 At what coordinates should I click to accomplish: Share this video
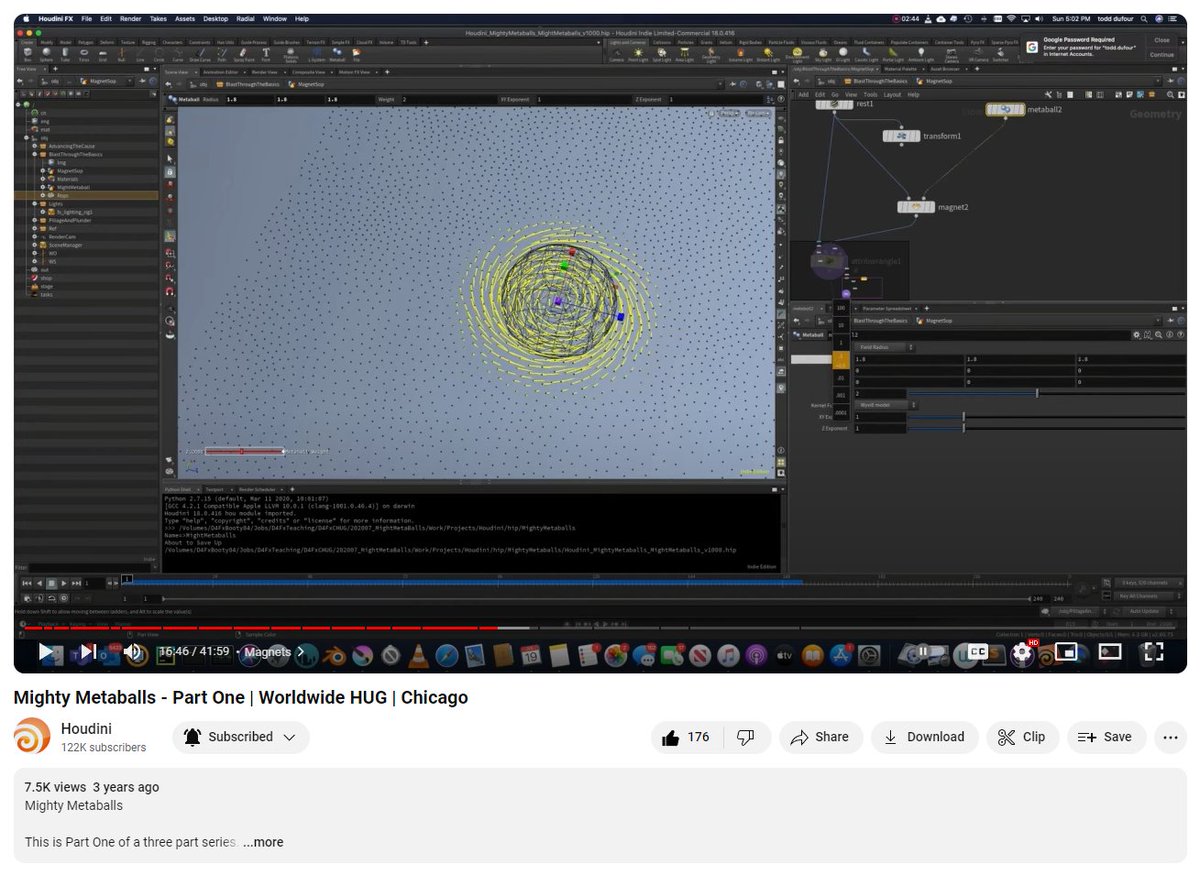coord(819,737)
